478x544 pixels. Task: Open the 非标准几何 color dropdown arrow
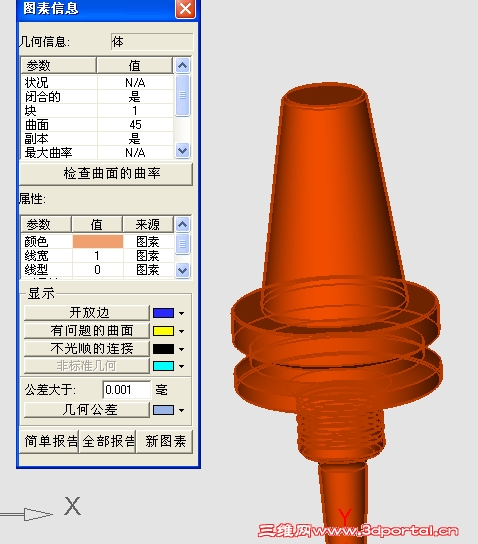click(181, 366)
